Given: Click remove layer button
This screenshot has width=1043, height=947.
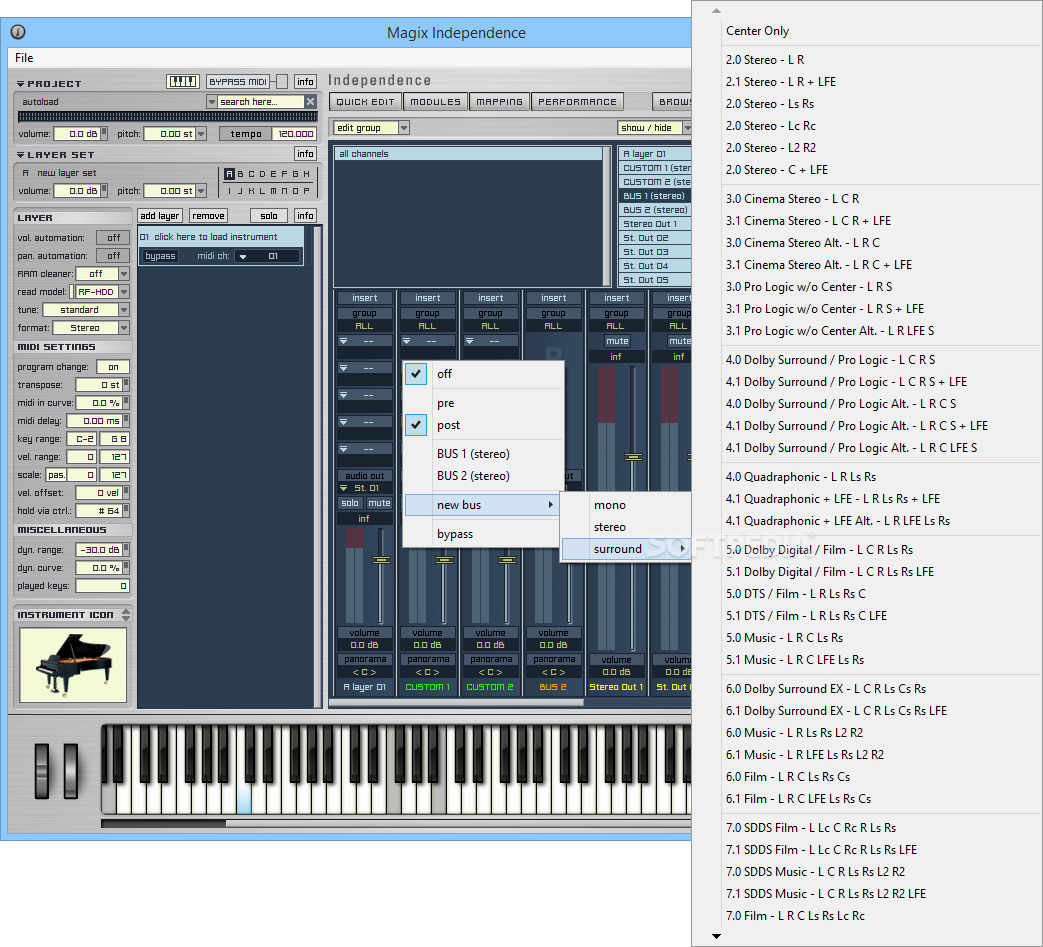Looking at the screenshot, I should click(208, 215).
